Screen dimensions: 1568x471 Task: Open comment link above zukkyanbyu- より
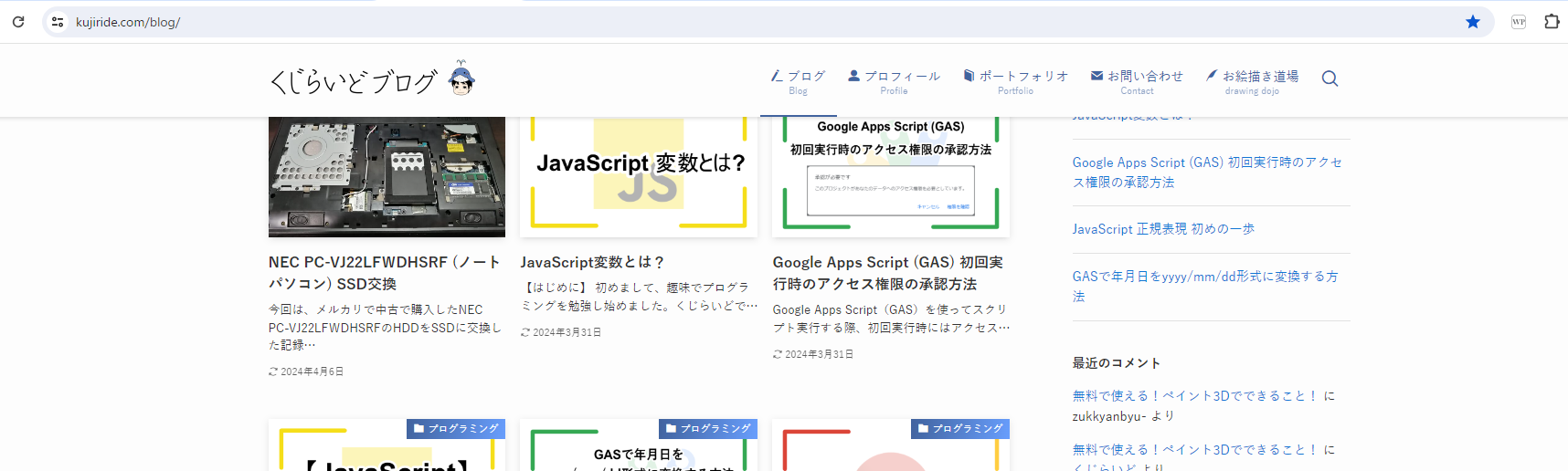click(1195, 396)
